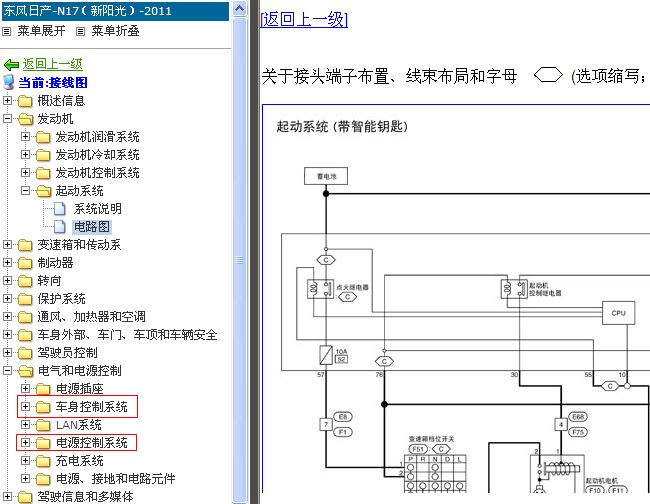Viewport: 650px width, 504px height.
Task: Expand the LAN系统 node
Action: [x=25, y=425]
